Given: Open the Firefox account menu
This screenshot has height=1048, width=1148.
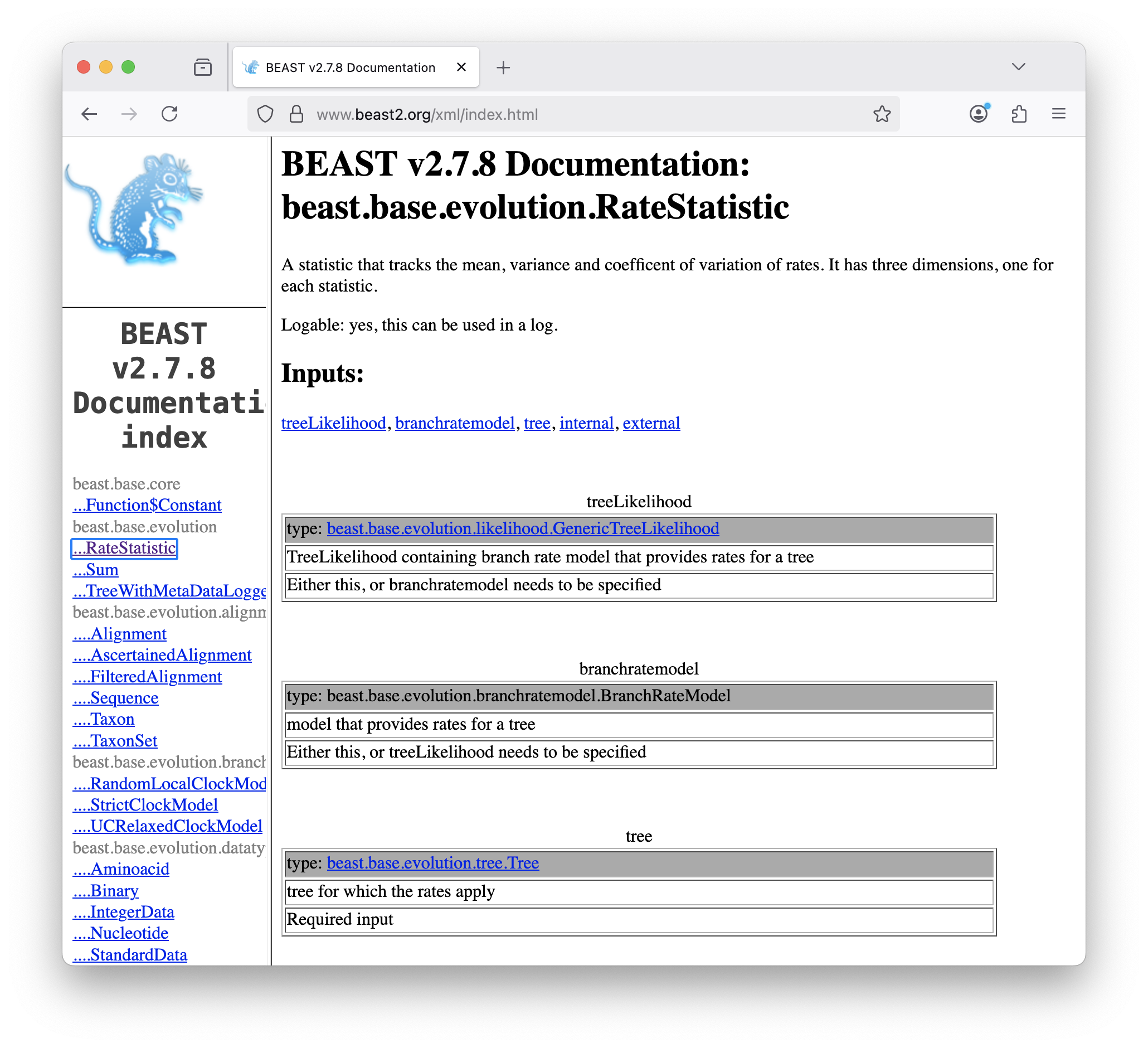Looking at the screenshot, I should click(x=979, y=114).
